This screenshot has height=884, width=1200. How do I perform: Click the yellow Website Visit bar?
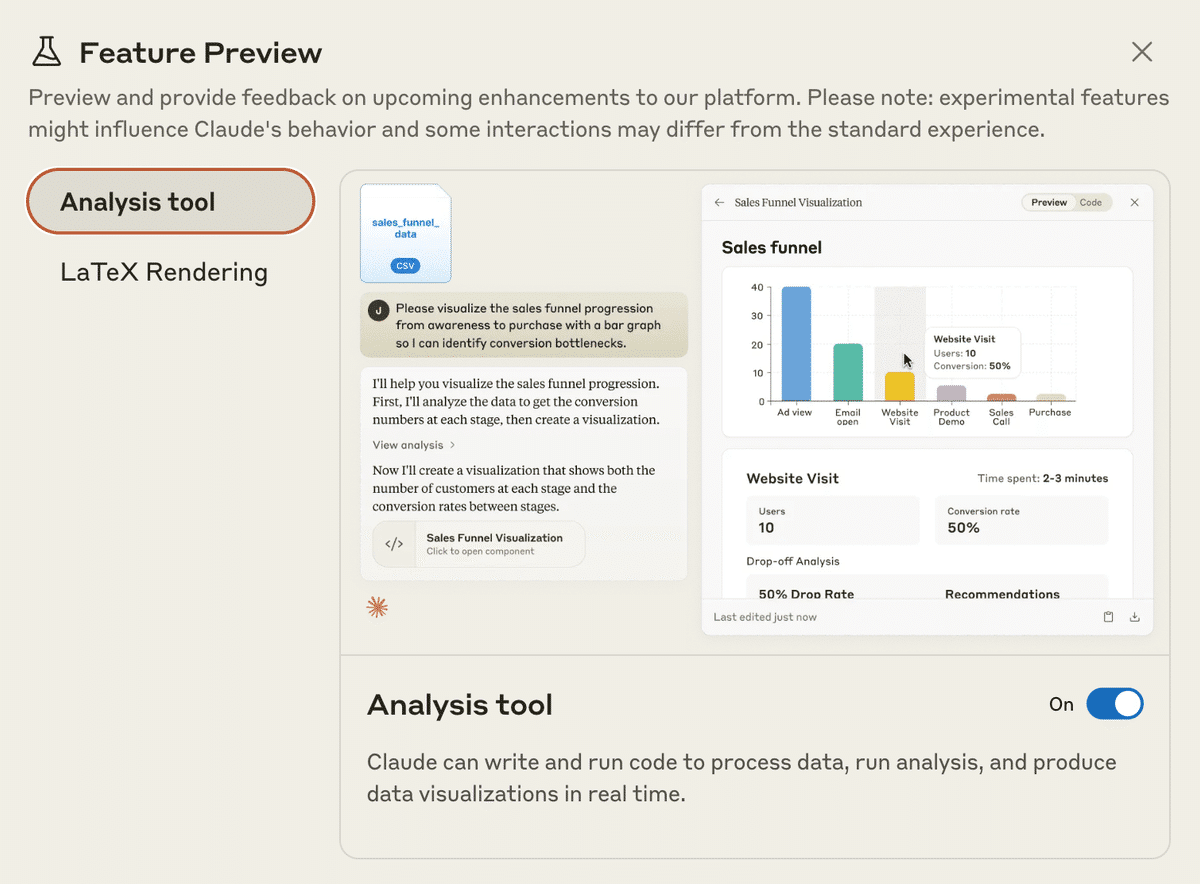900,387
